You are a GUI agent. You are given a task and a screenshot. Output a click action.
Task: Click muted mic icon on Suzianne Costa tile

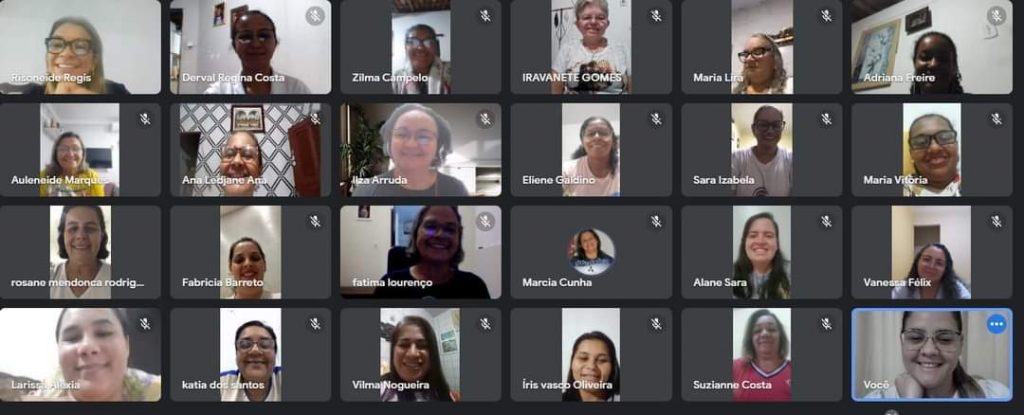click(826, 324)
